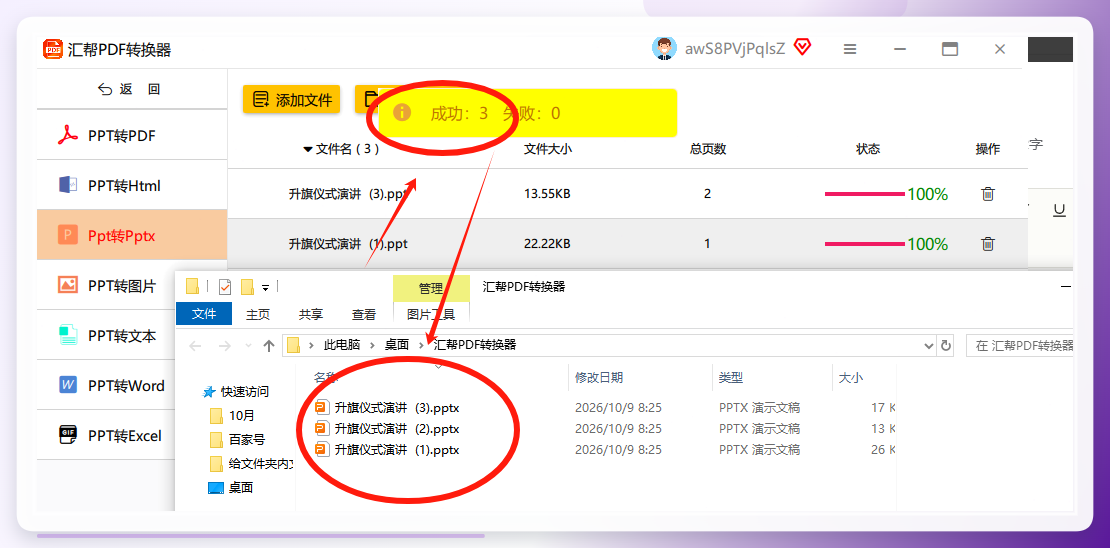Click the 状态 column header
This screenshot has width=1110, height=548.
point(868,149)
